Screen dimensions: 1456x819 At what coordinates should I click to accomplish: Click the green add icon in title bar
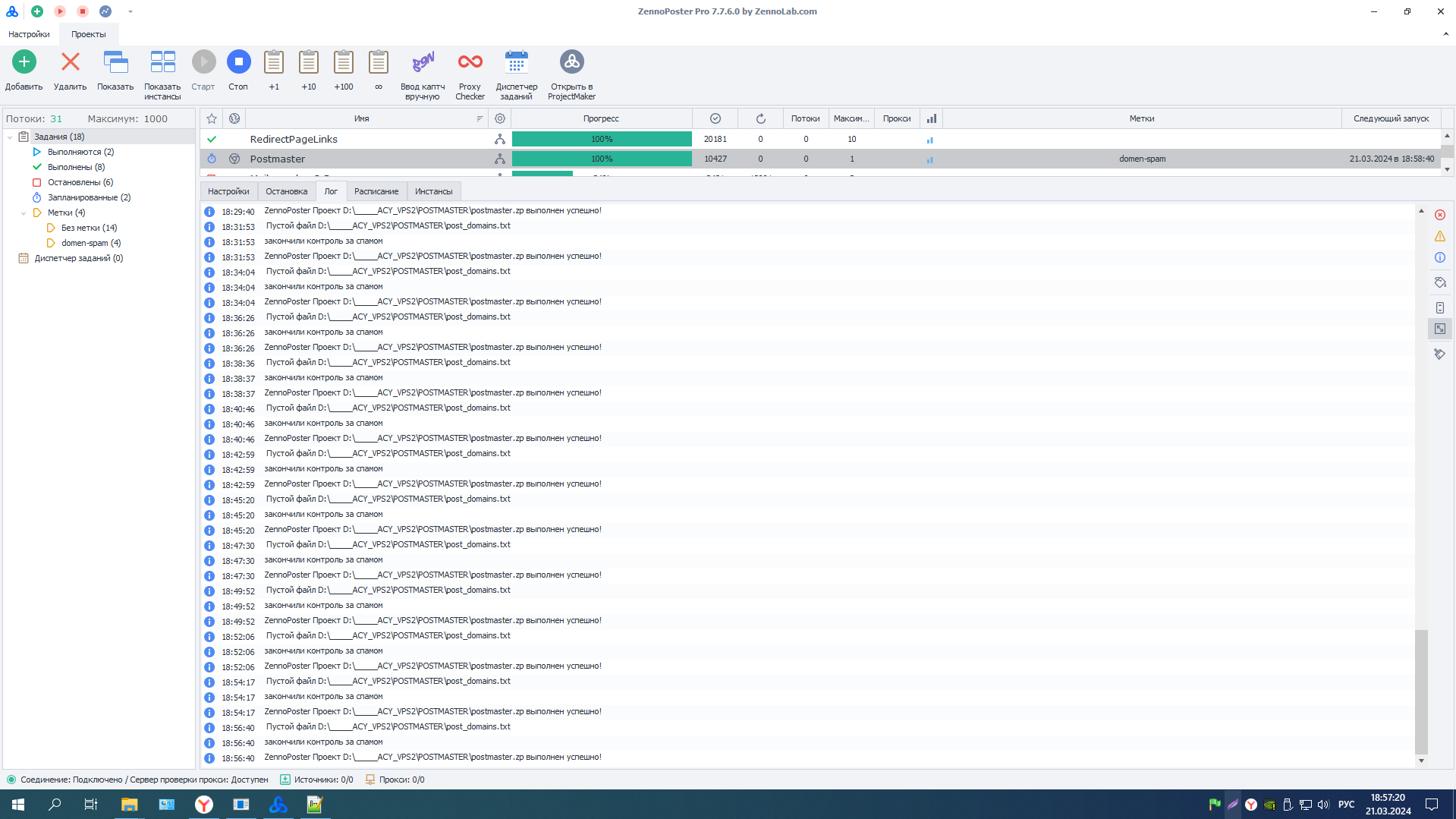click(37, 11)
